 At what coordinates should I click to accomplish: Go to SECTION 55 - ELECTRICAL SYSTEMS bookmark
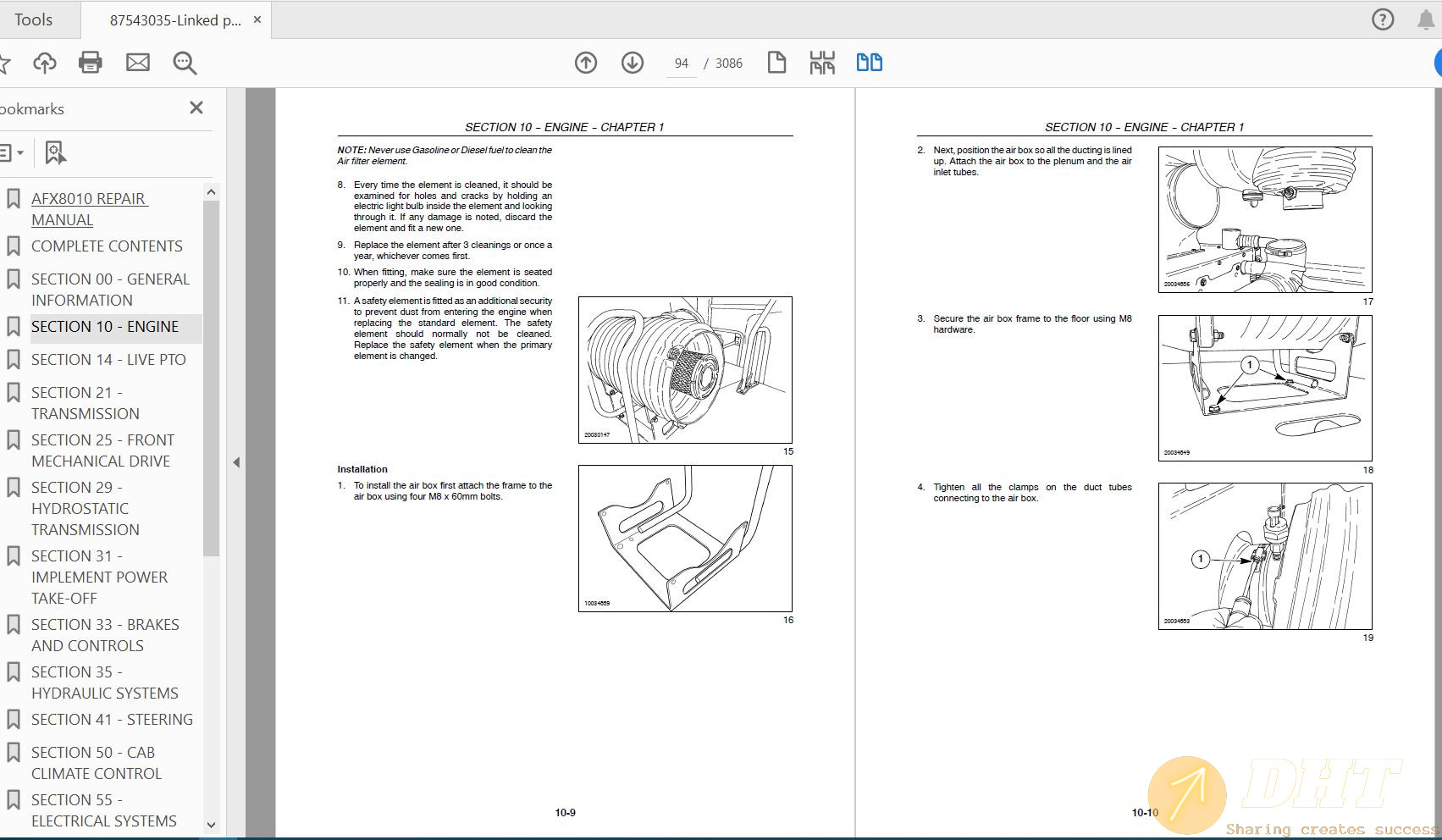(104, 810)
